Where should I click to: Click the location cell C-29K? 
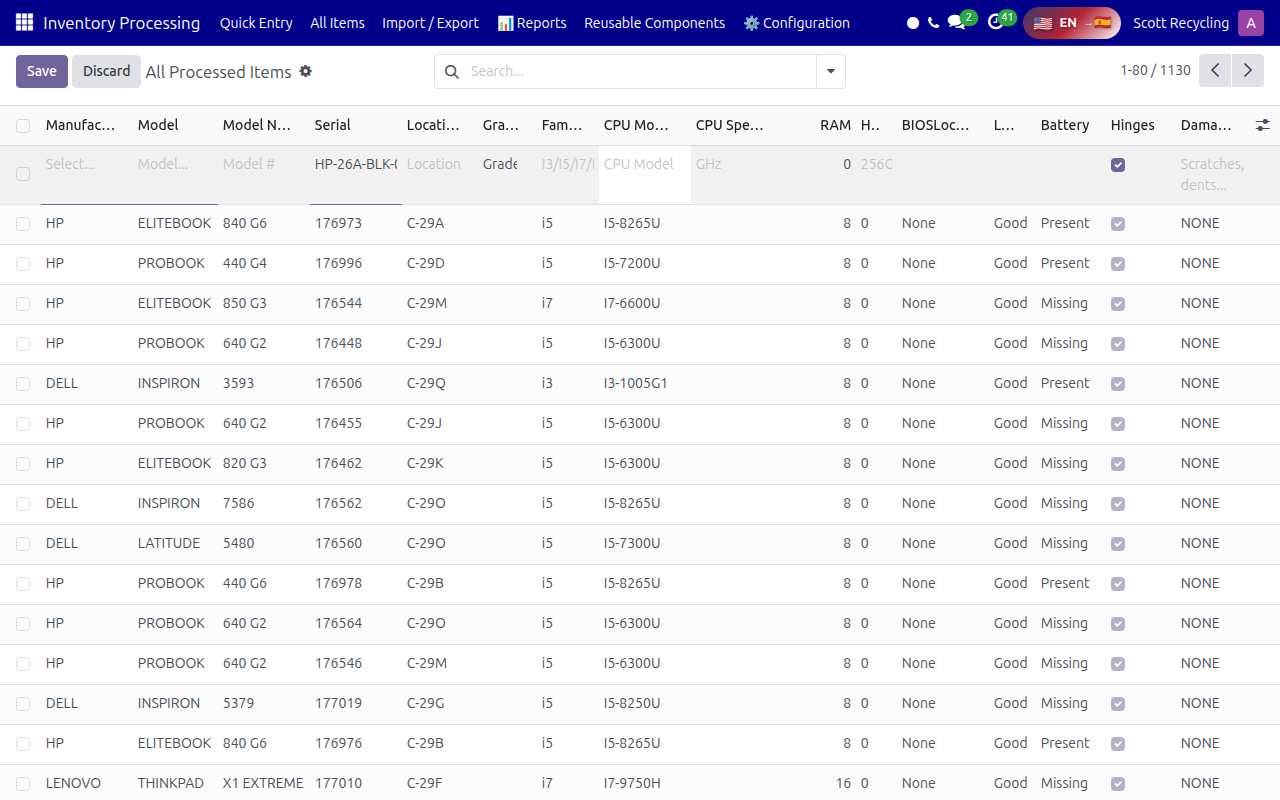(x=425, y=463)
